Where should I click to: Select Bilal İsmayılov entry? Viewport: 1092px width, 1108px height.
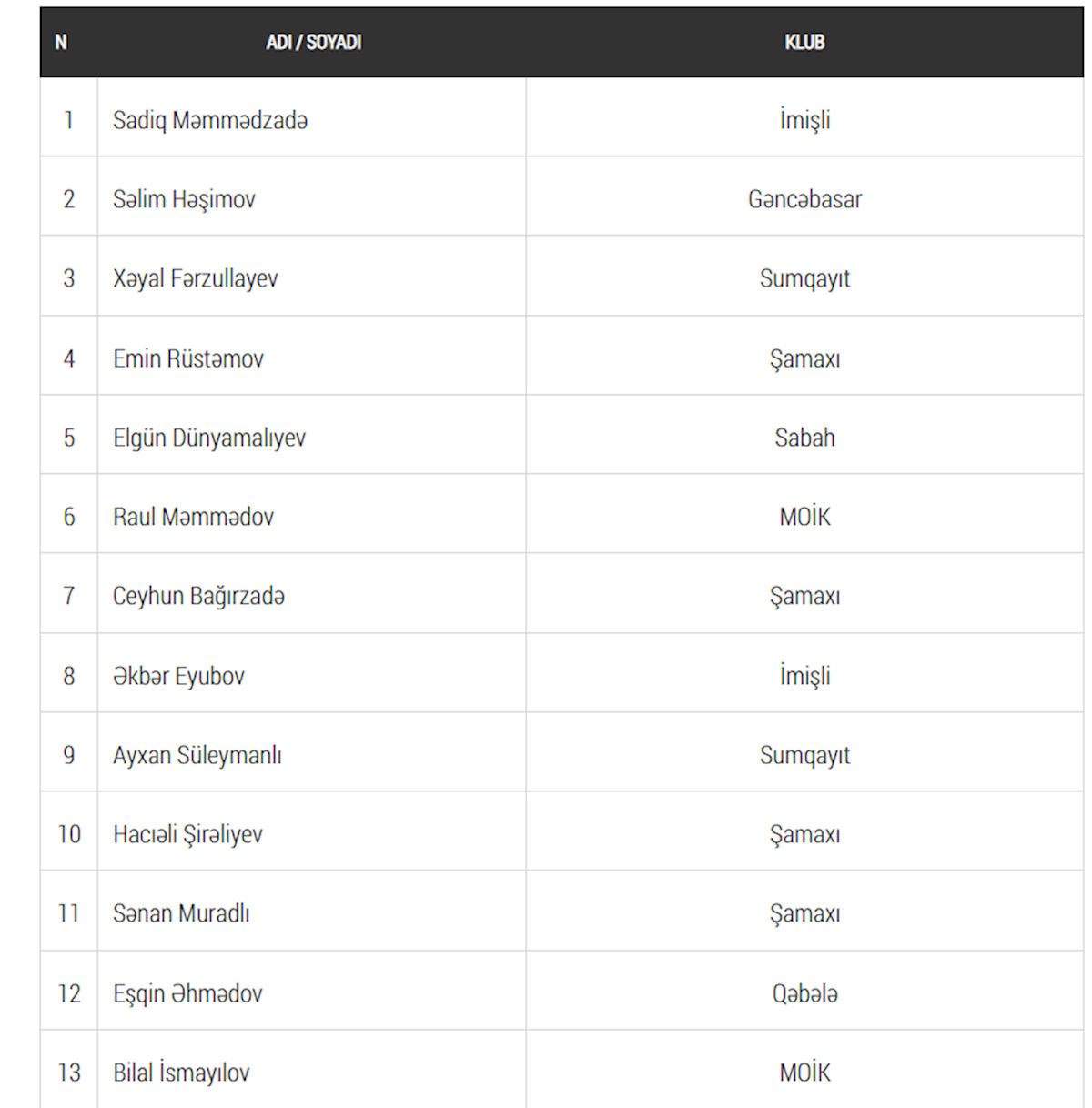181,1073
